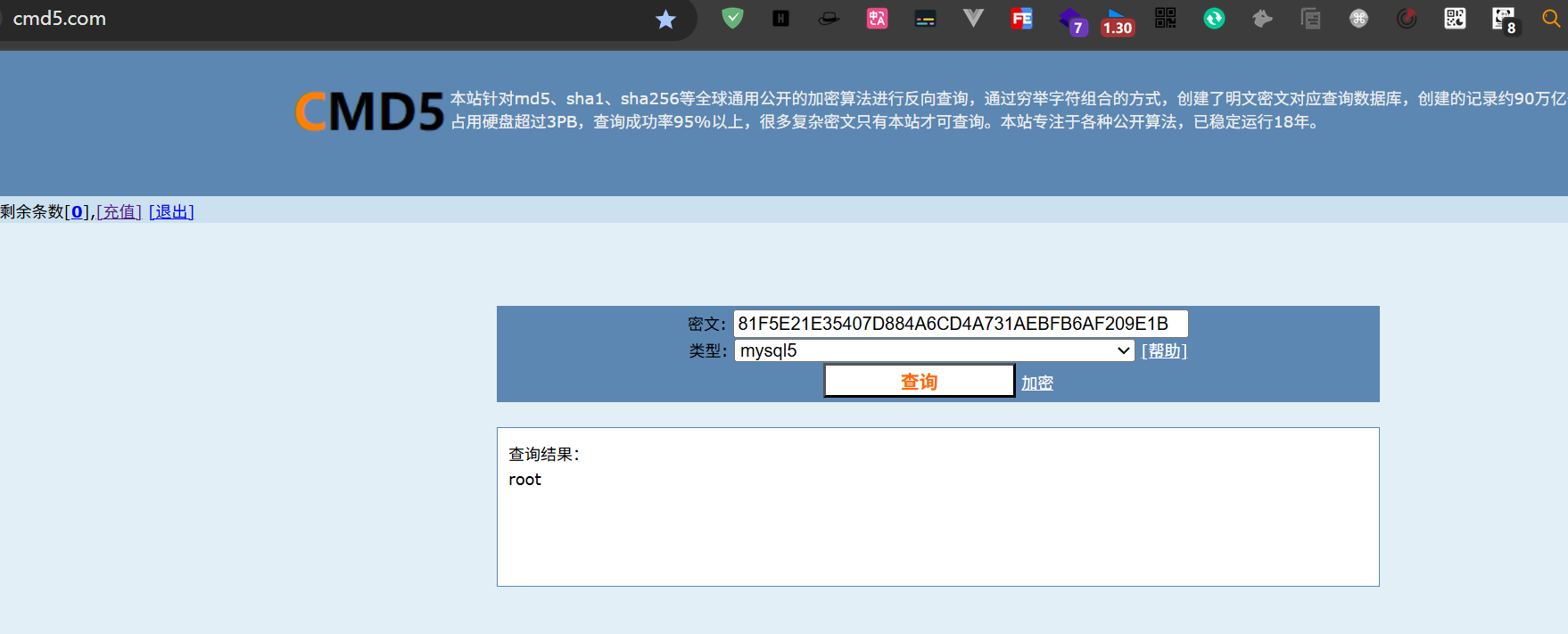Click the 密文 hash input field

[960, 324]
